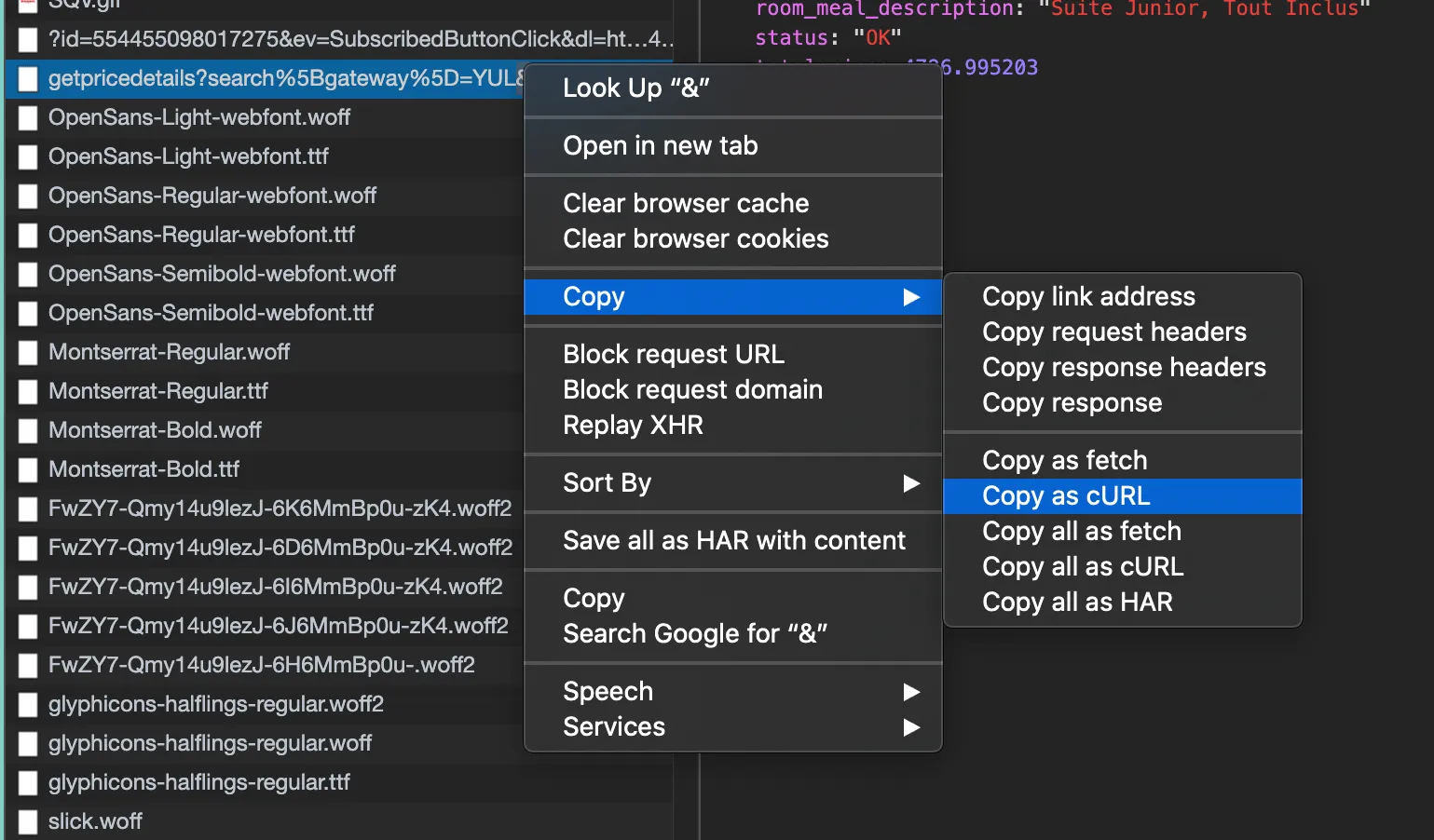
Task: Select FwZY7-Qmy14u9lezJ-6H6MmBp0u-.woff2 row
Action: pyautogui.click(x=266, y=666)
